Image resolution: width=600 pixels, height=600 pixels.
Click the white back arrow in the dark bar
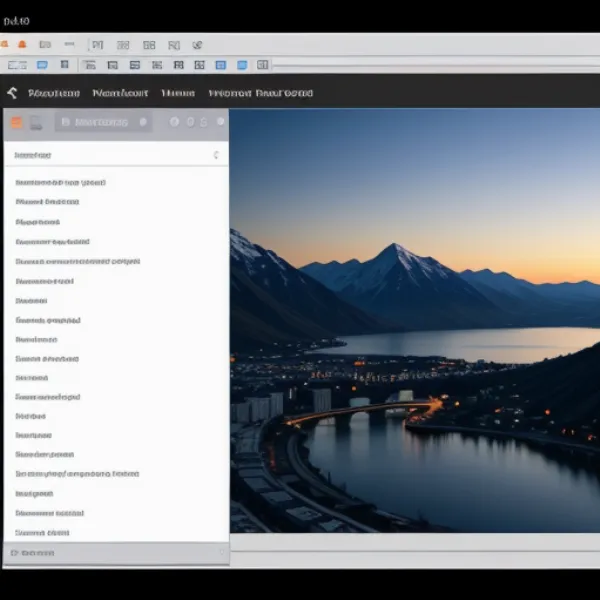[x=12, y=93]
